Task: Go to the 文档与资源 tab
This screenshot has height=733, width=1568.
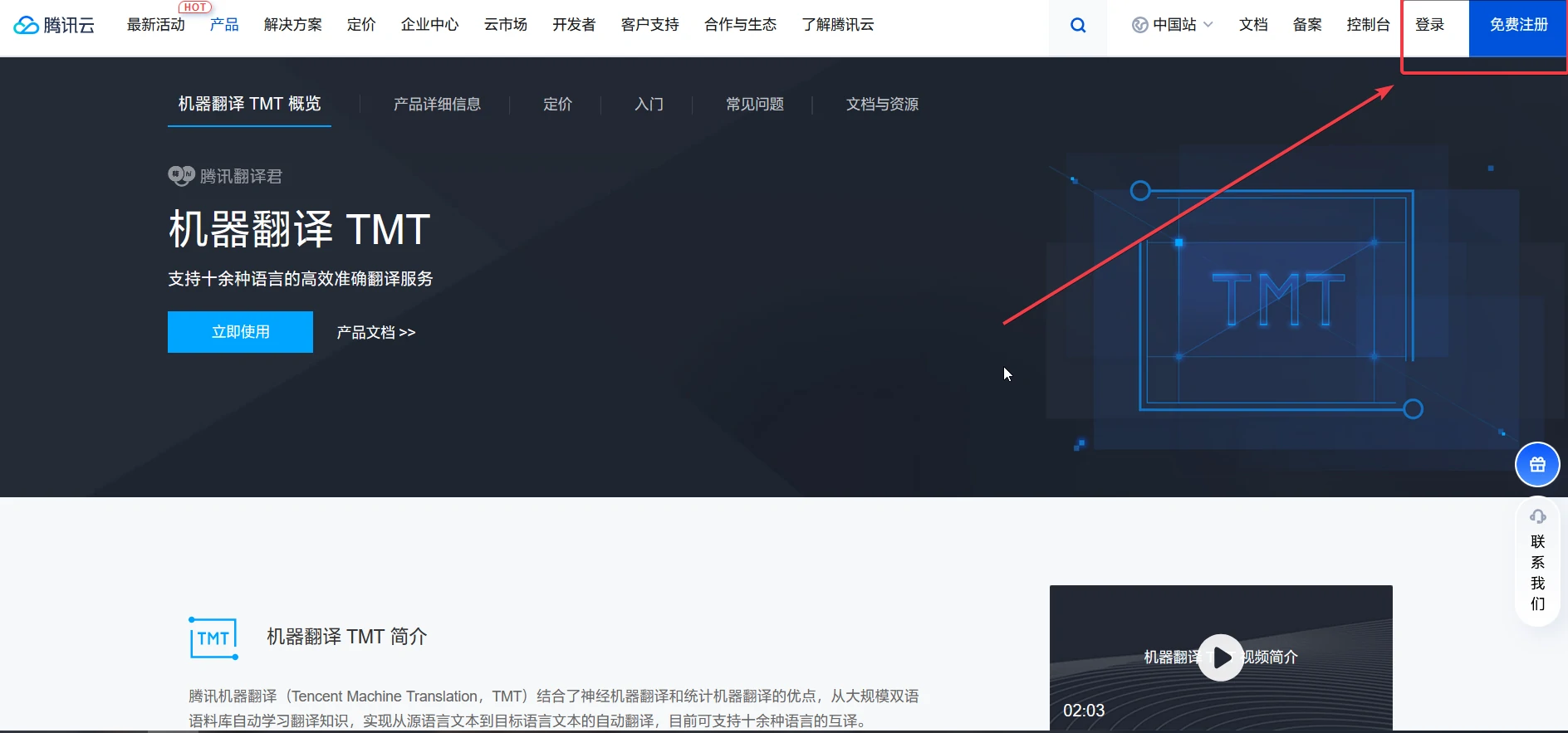Action: pyautogui.click(x=882, y=105)
